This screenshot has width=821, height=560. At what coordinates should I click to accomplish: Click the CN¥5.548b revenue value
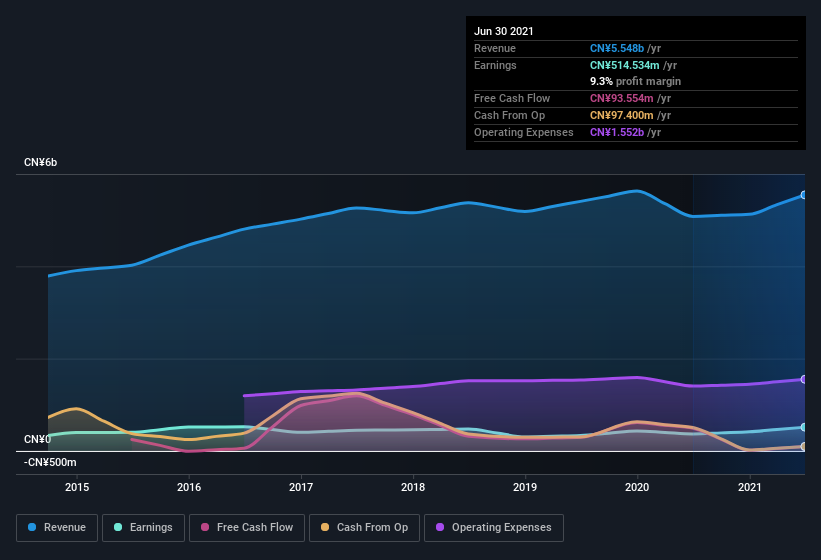pyautogui.click(x=617, y=48)
